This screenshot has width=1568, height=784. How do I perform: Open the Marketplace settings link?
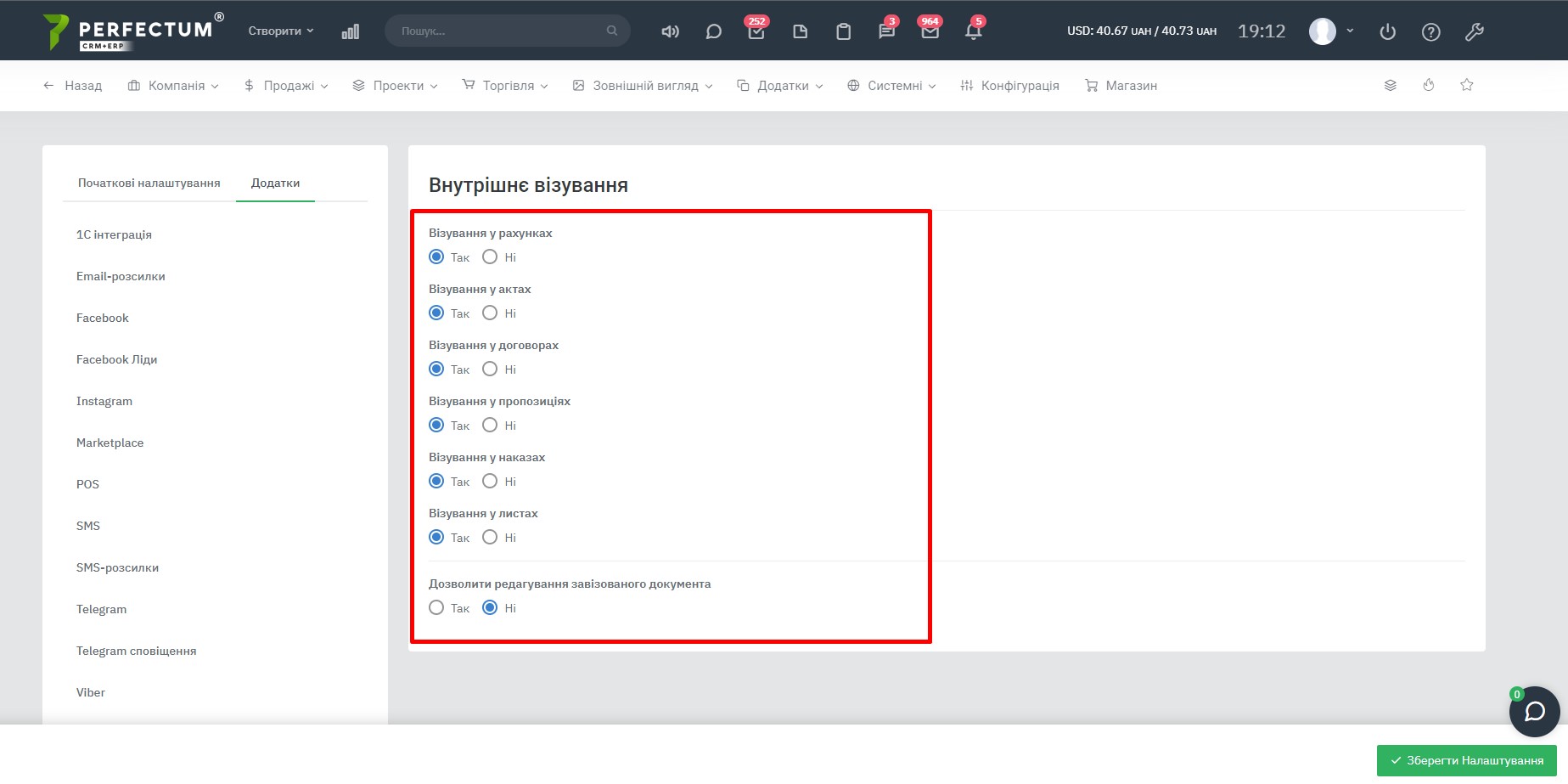coord(110,443)
